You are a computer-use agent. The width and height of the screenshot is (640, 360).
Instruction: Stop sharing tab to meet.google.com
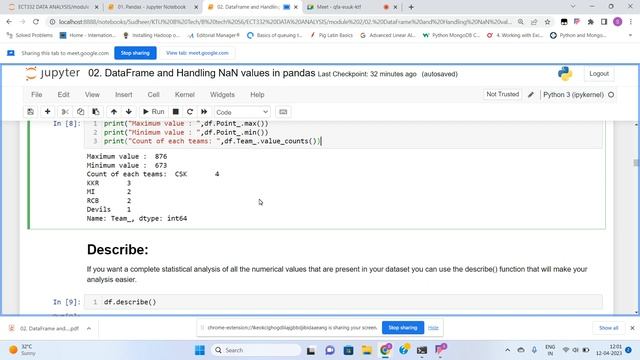pos(135,53)
